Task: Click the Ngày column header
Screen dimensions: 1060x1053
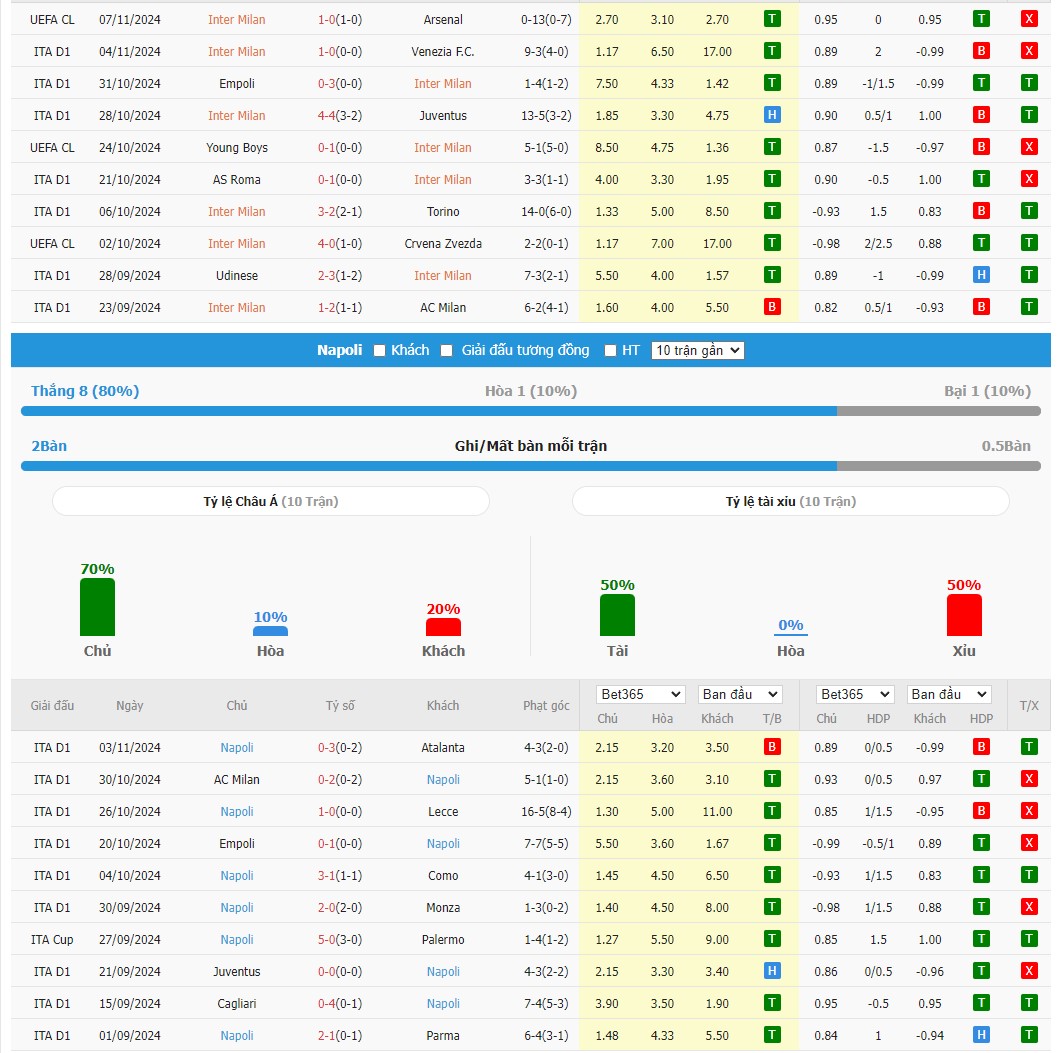Action: tap(129, 705)
